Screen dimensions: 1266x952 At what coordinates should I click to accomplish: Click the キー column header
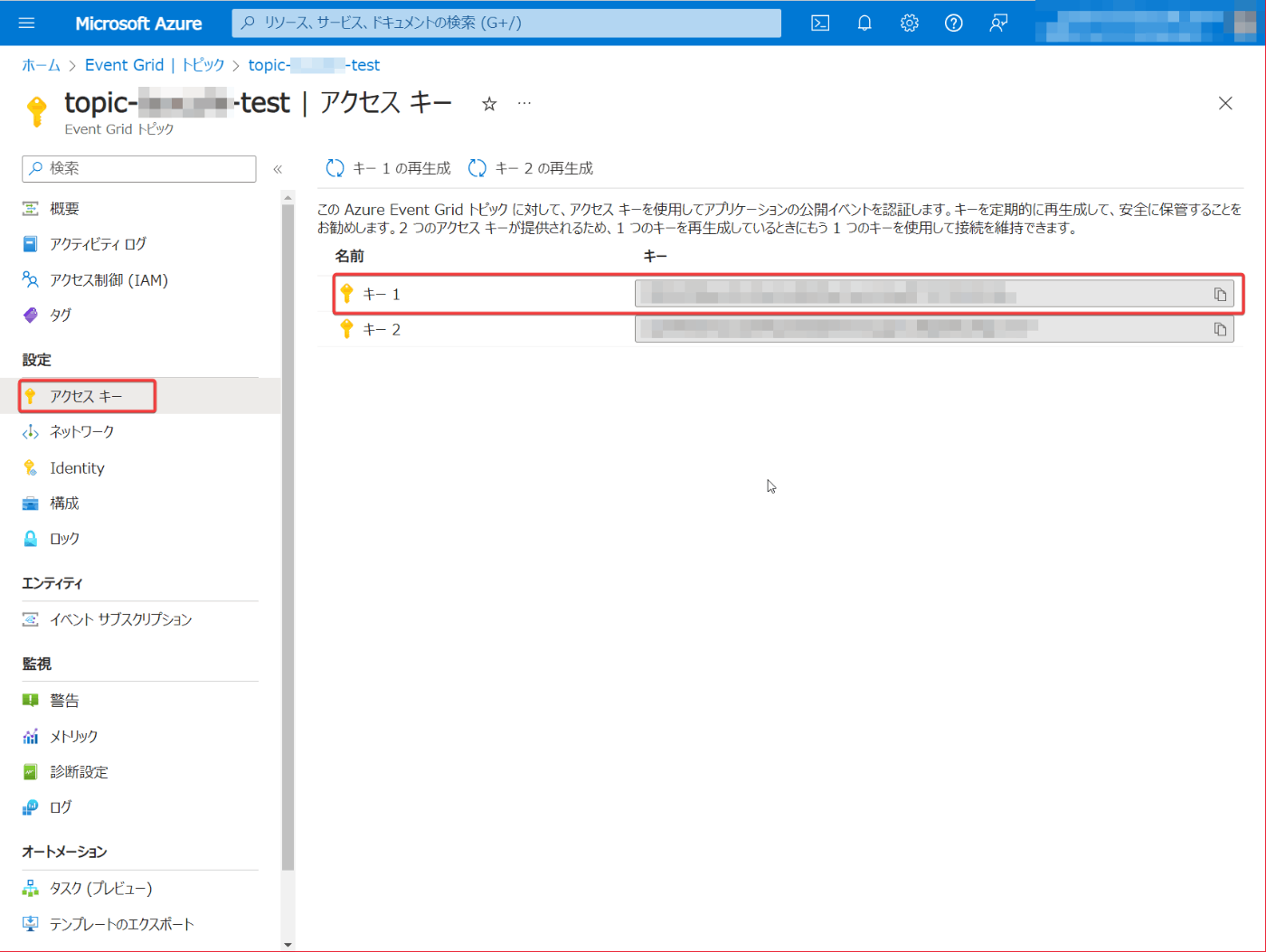656,257
